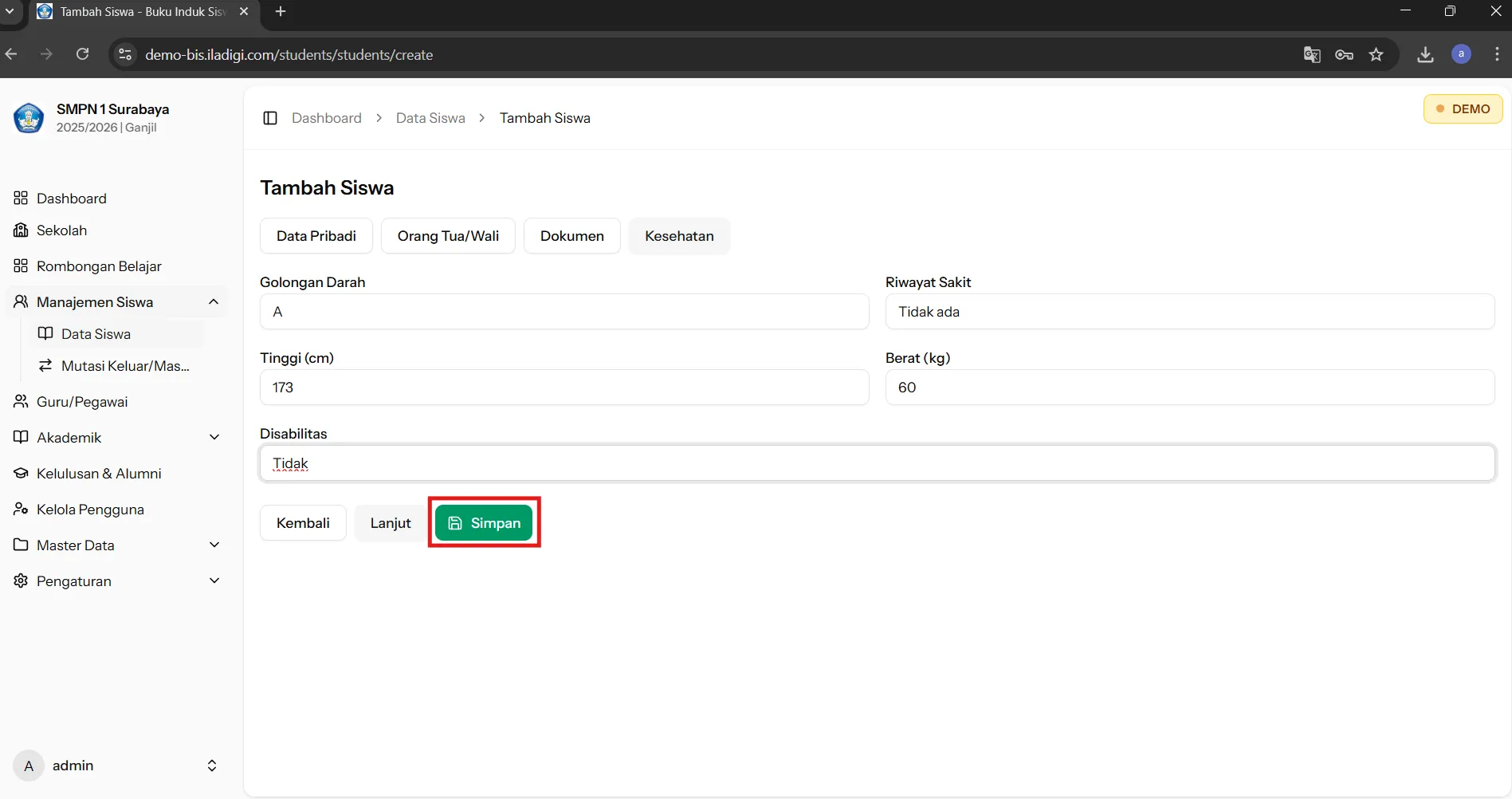Open Kelulusan & Alumni in the sidebar

pyautogui.click(x=99, y=474)
